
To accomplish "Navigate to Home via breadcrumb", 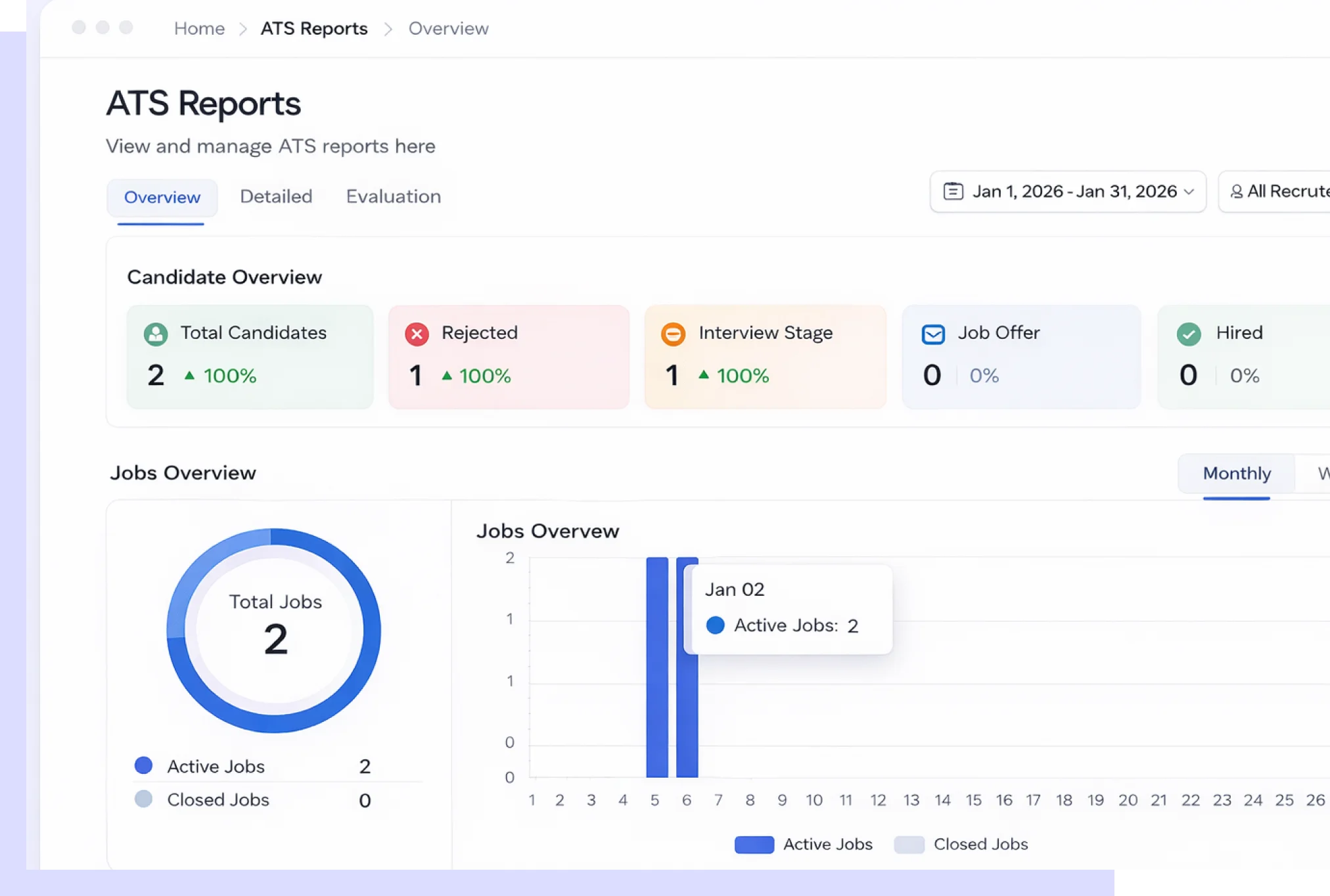I will pos(198,28).
